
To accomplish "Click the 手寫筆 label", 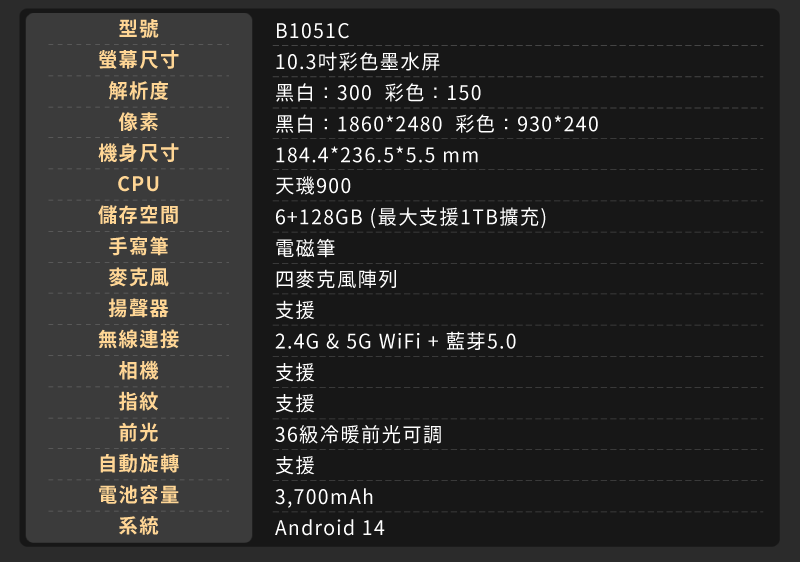I will pos(139,246).
